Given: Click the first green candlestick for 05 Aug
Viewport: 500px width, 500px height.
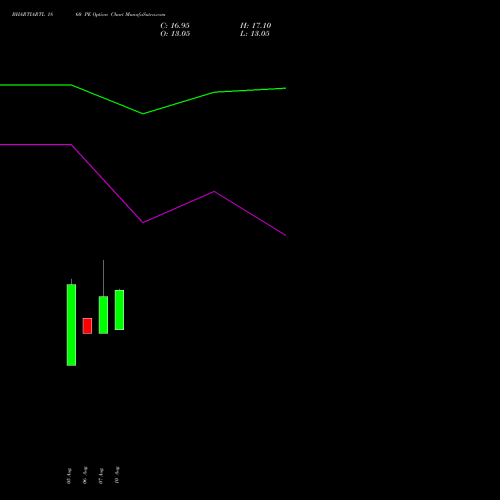Looking at the screenshot, I should pyautogui.click(x=71, y=325).
